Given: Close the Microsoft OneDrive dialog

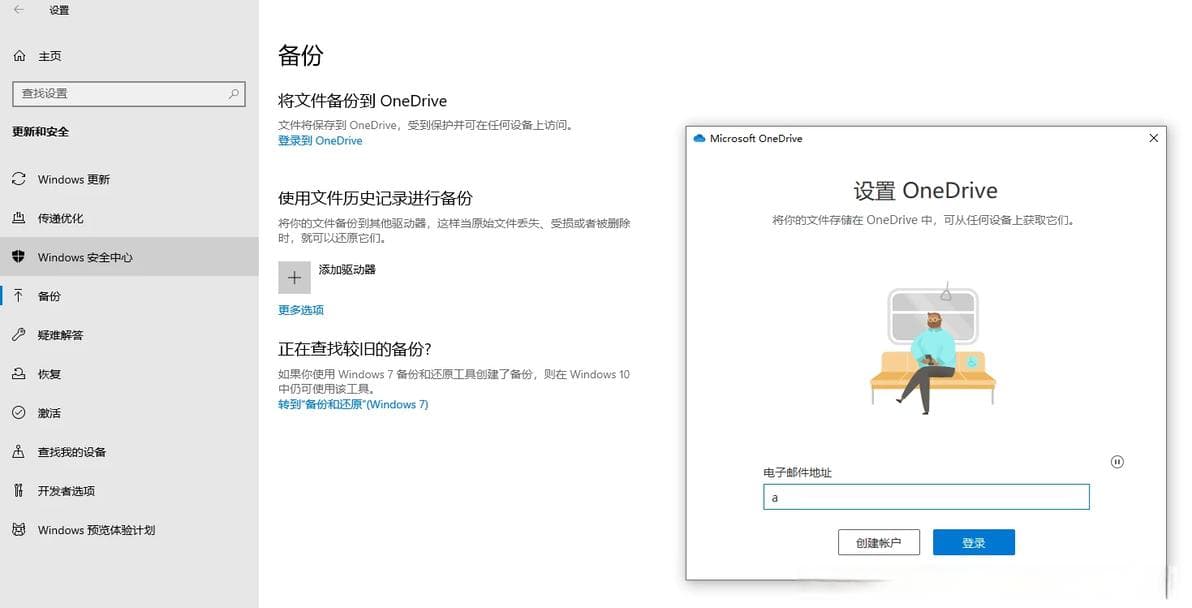Looking at the screenshot, I should point(1153,138).
